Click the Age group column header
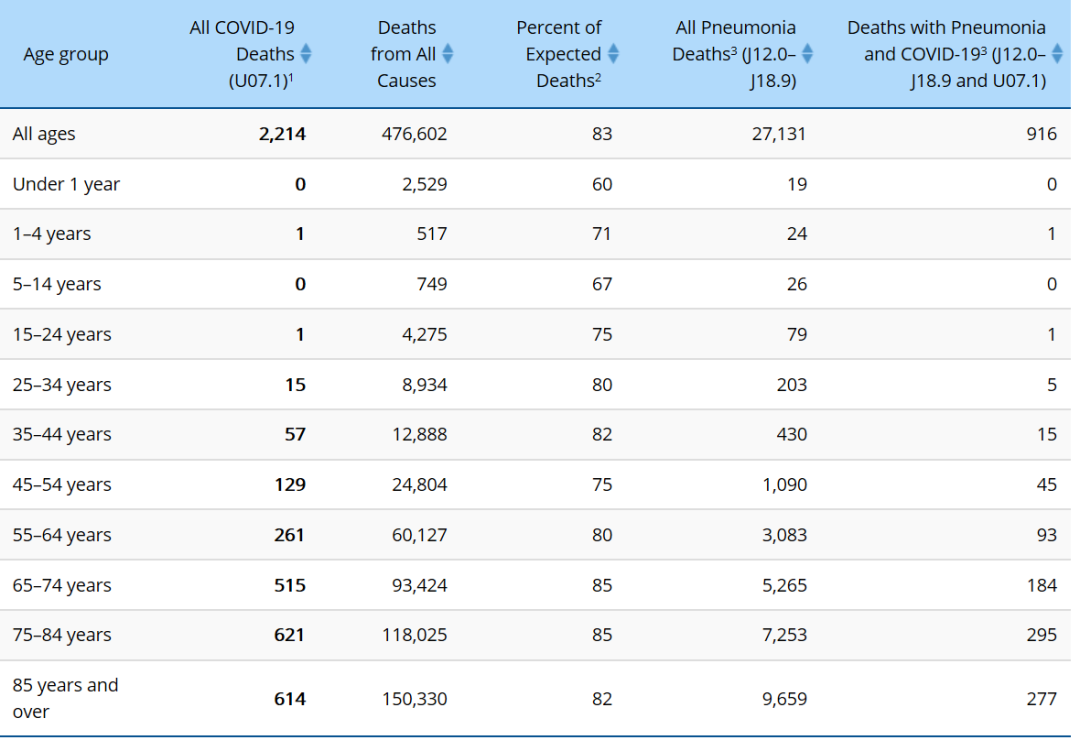The height and width of the screenshot is (740, 1080). [x=66, y=54]
